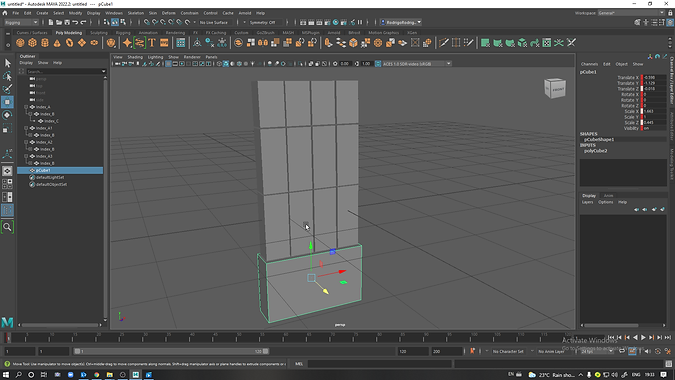Click the Redo icon in status line
The height and width of the screenshot is (380, 675).
[x=83, y=22]
